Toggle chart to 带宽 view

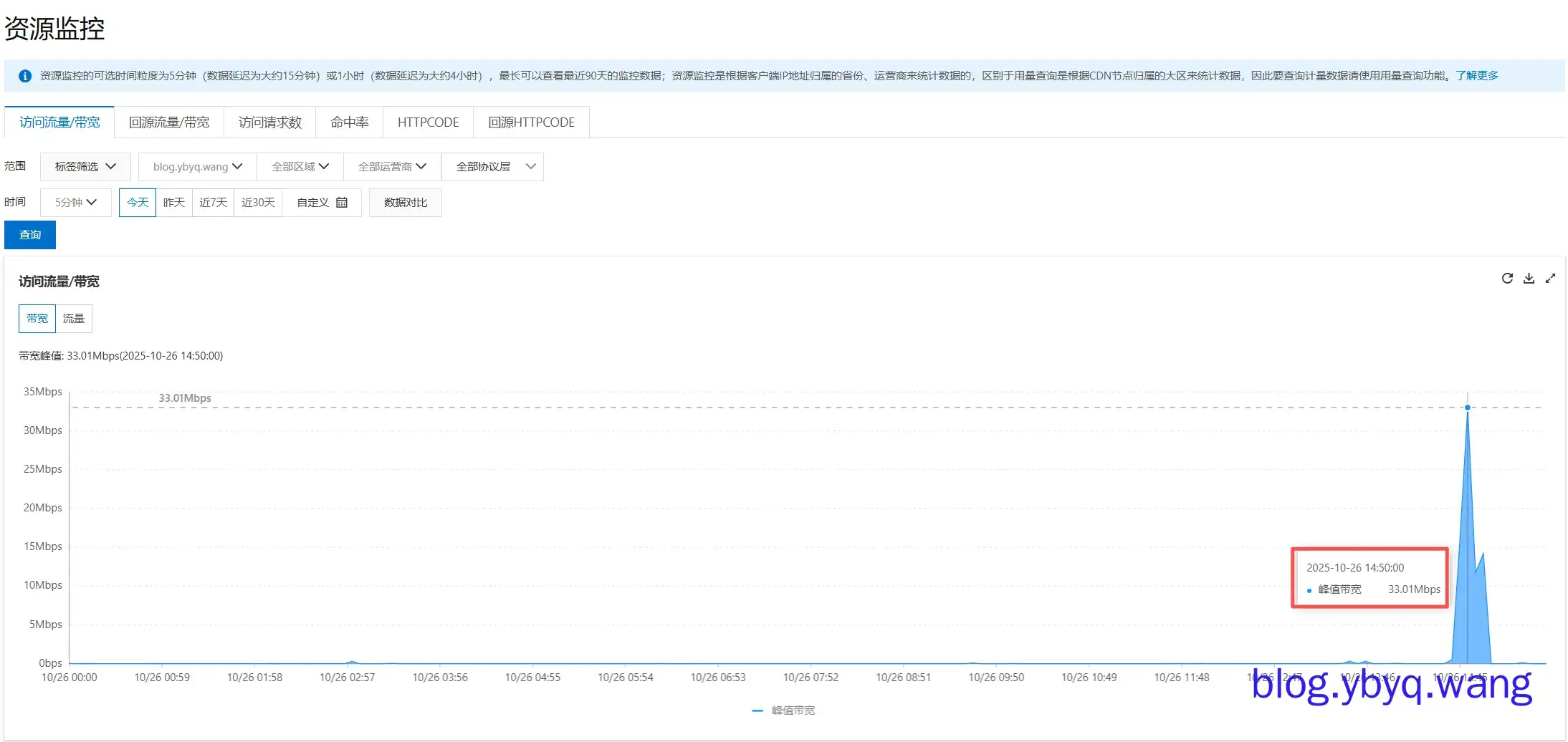tap(37, 319)
